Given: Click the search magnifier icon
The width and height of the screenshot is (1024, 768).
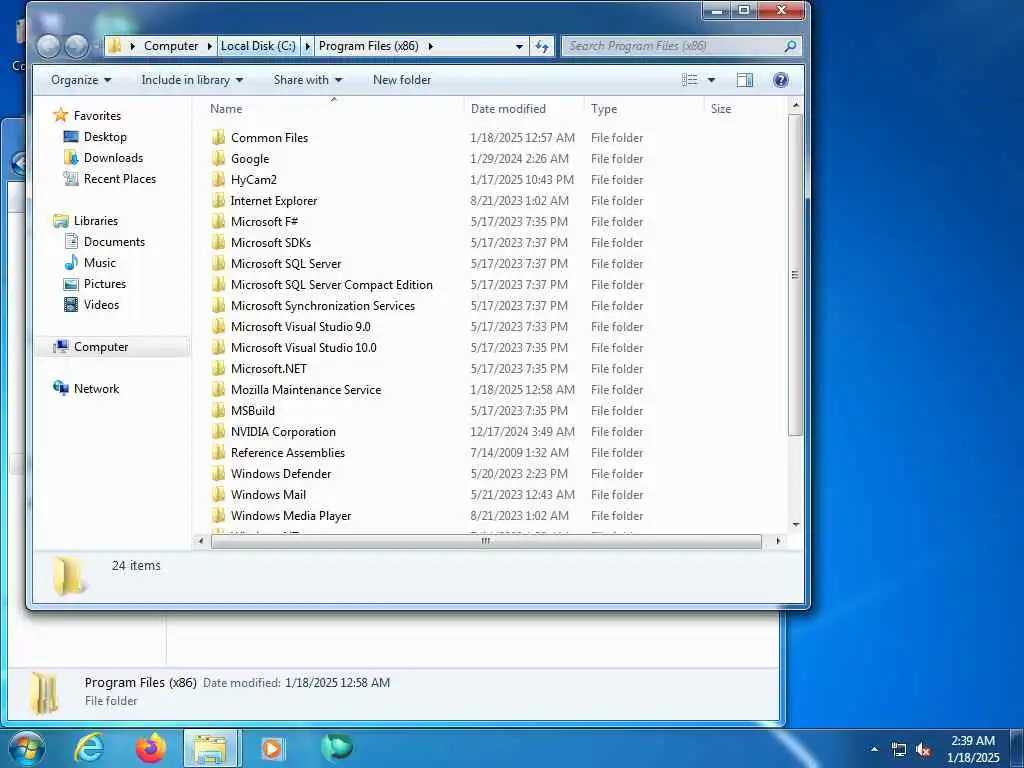Looking at the screenshot, I should click(x=790, y=46).
